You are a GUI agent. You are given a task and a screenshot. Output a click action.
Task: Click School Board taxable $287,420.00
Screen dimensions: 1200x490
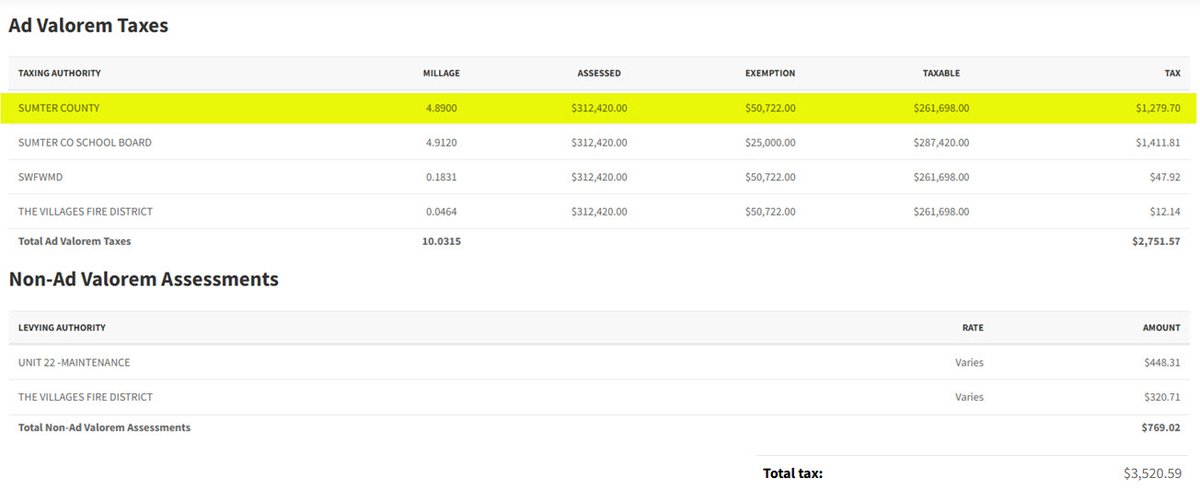pyautogui.click(x=941, y=143)
